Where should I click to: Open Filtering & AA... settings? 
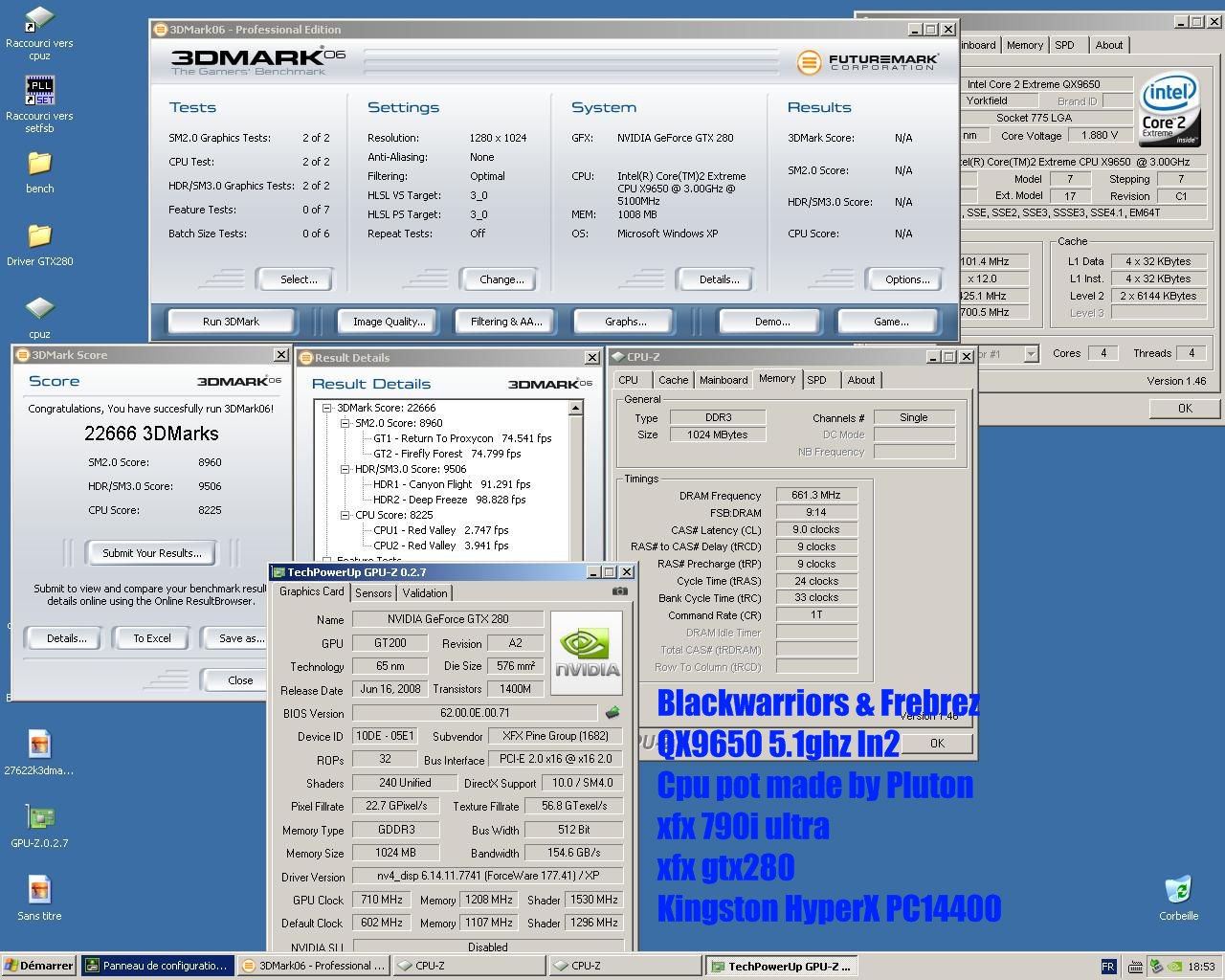pyautogui.click(x=506, y=322)
